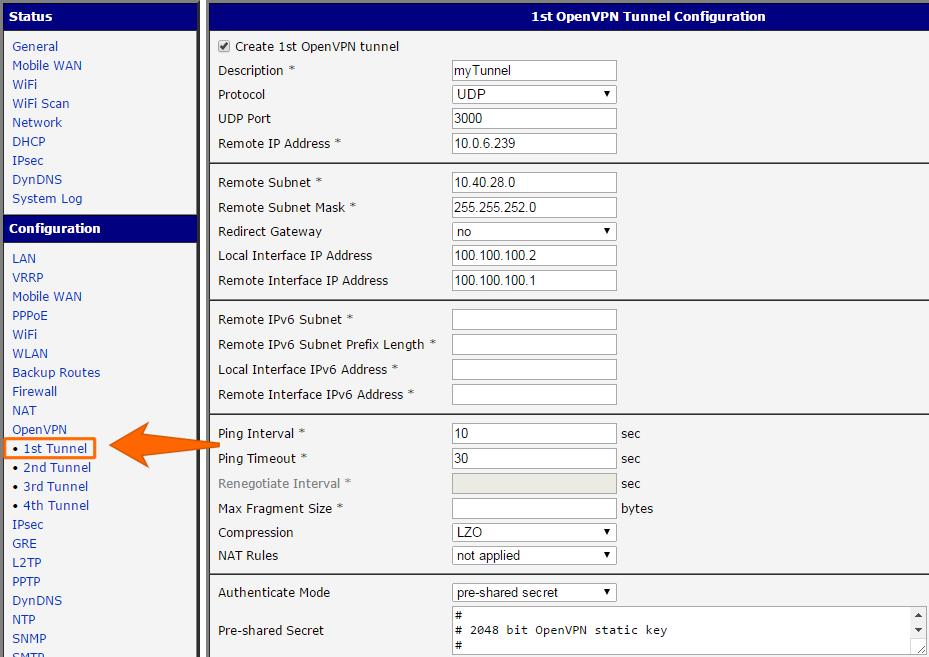
Task: Toggle Create 1st OpenVPN tunnel checkbox
Action: (x=224, y=46)
